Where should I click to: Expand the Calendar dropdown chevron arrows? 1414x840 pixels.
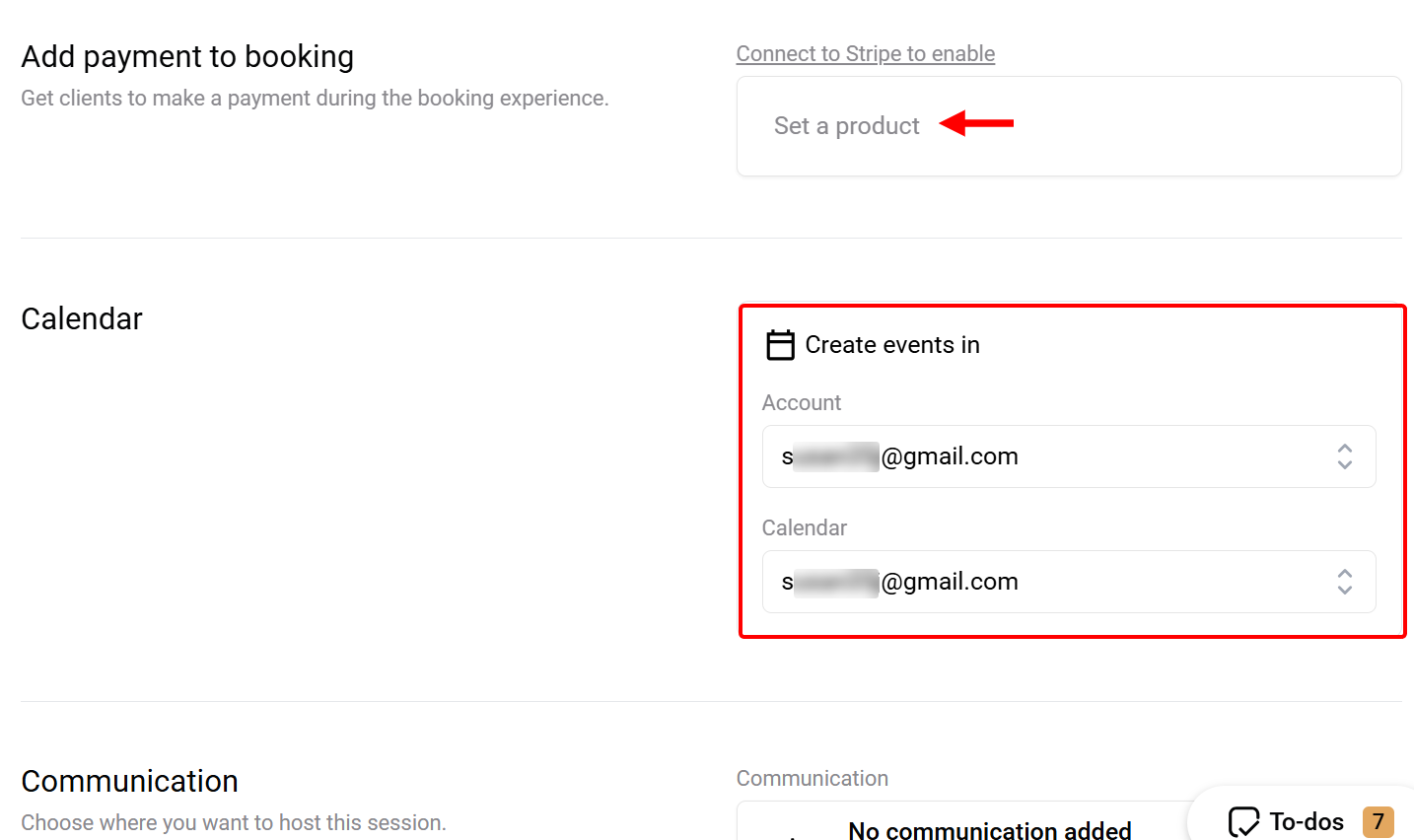click(x=1344, y=582)
